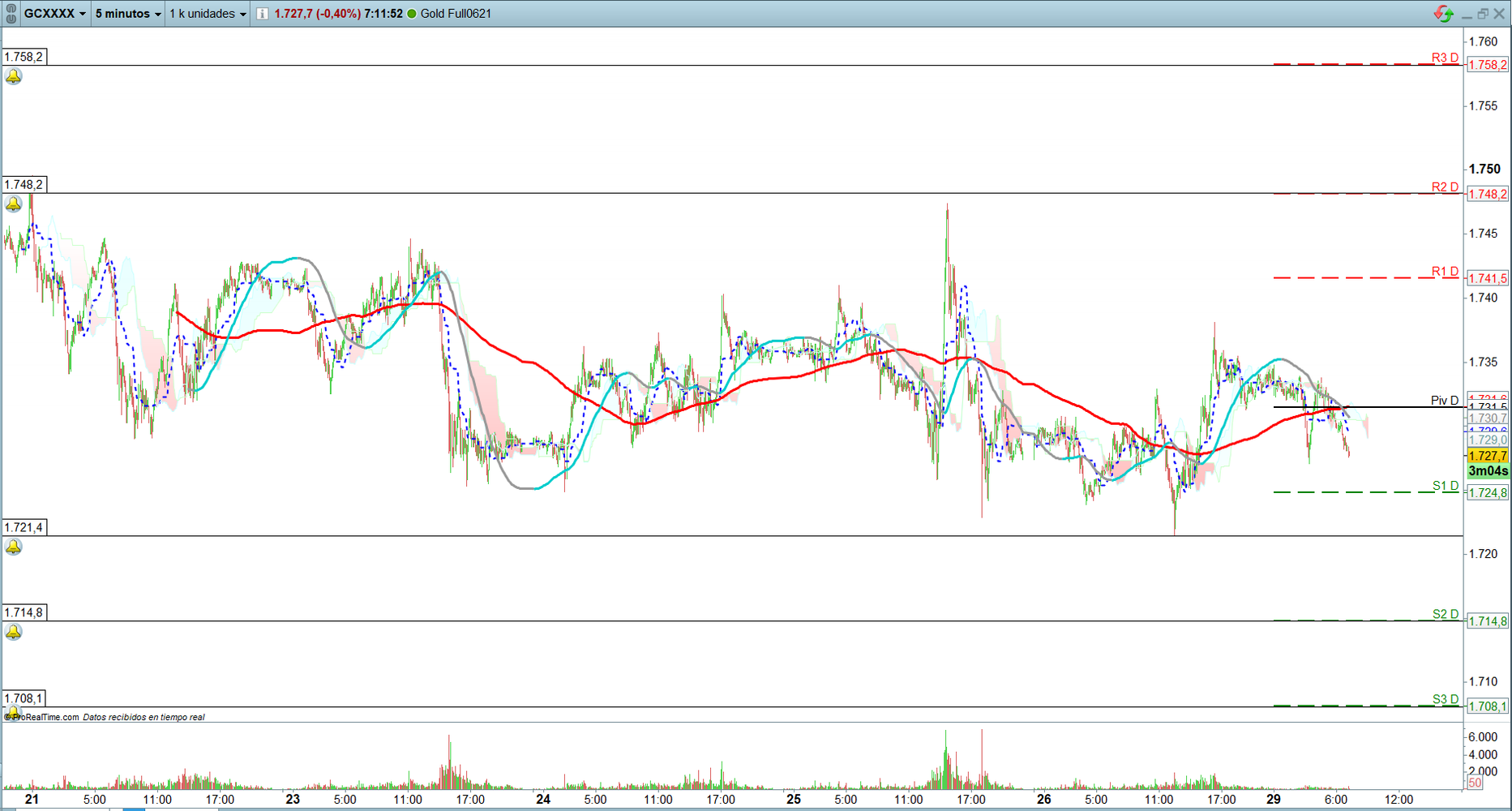Click the 1.708,1 price level label
This screenshot has height=811, width=1512.
click(24, 698)
